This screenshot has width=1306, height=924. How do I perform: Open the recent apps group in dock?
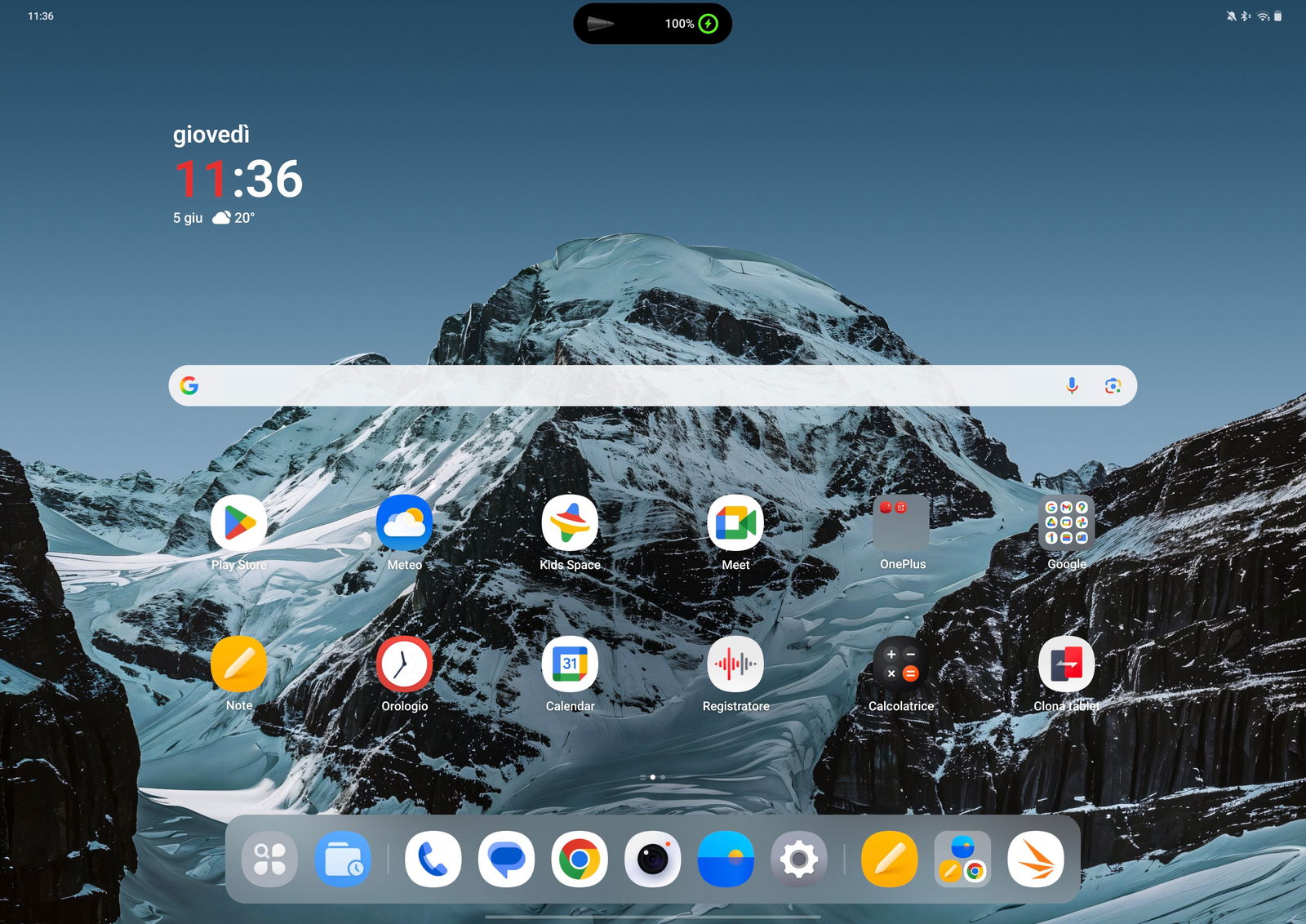(962, 859)
